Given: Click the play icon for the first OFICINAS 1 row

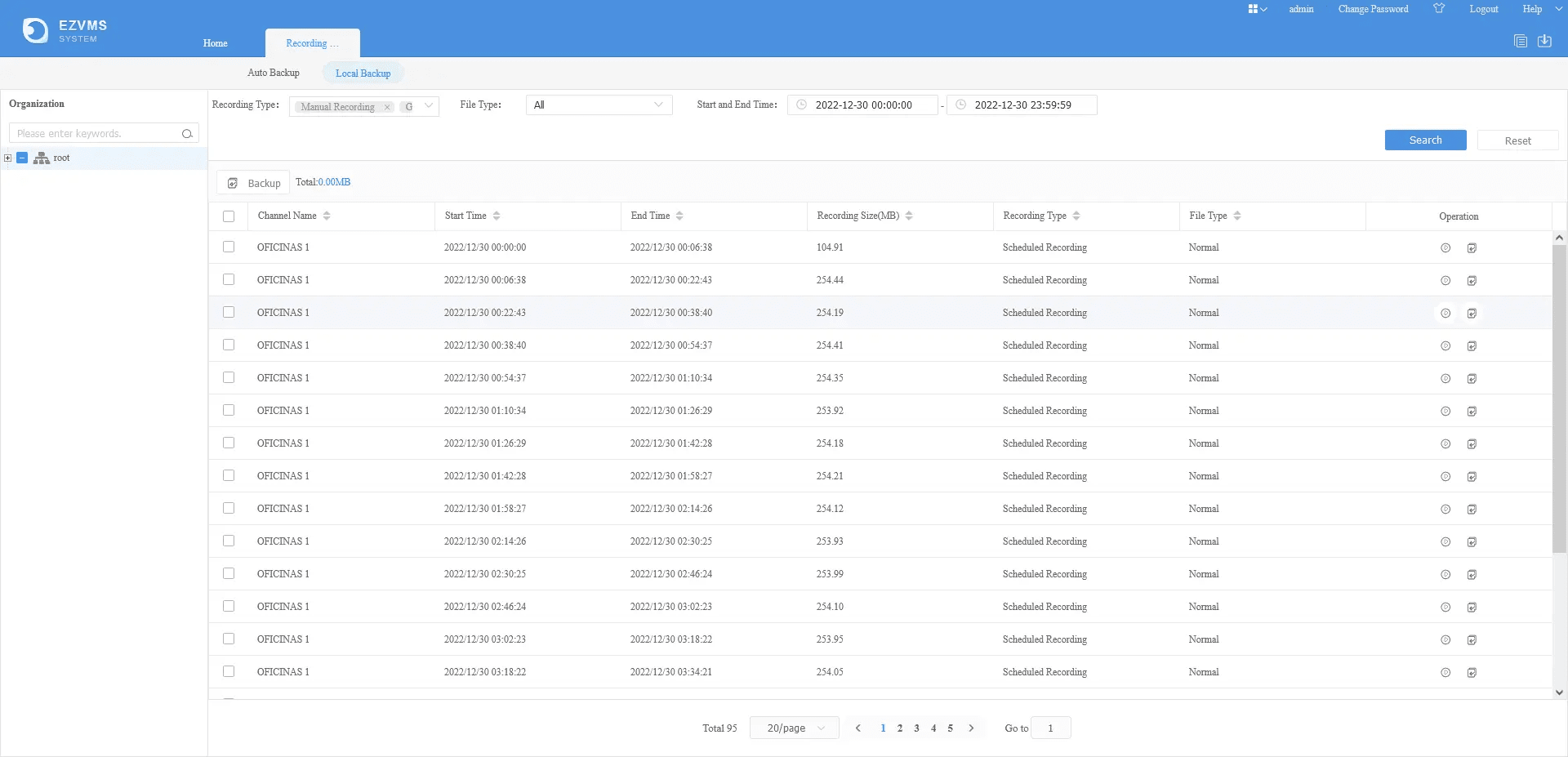Looking at the screenshot, I should 1445,247.
